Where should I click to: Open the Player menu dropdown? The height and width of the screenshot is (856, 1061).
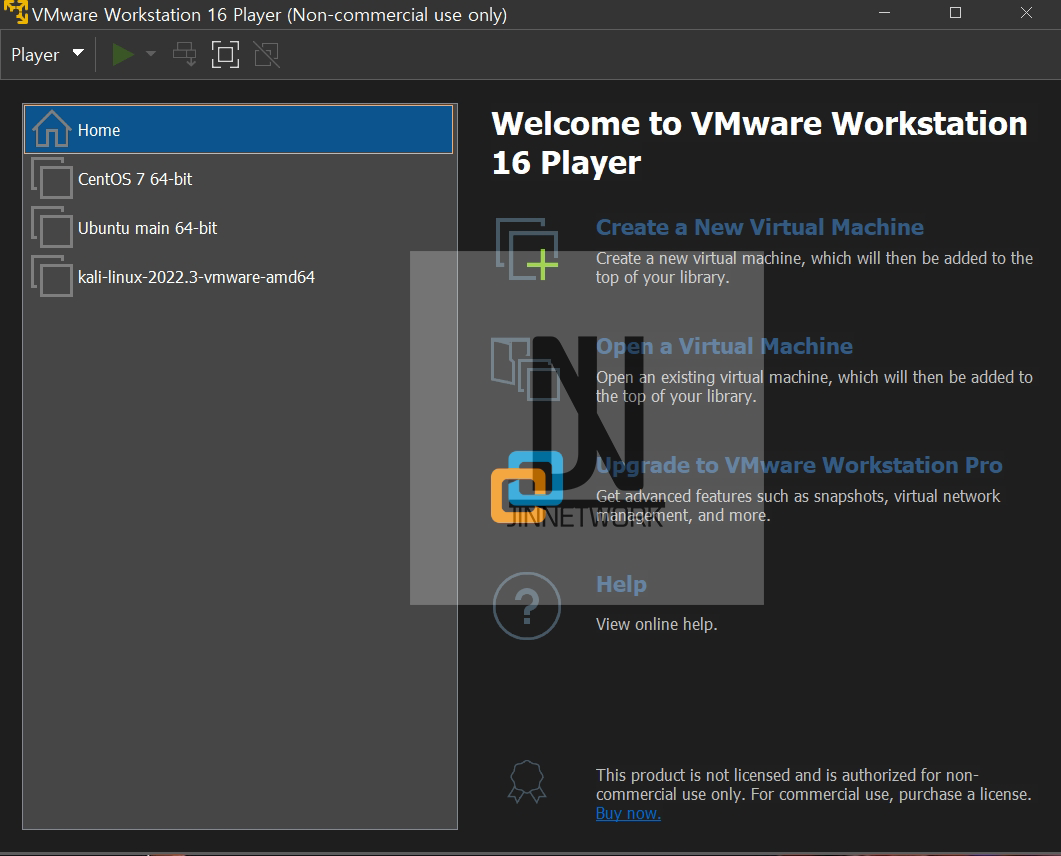pyautogui.click(x=47, y=54)
